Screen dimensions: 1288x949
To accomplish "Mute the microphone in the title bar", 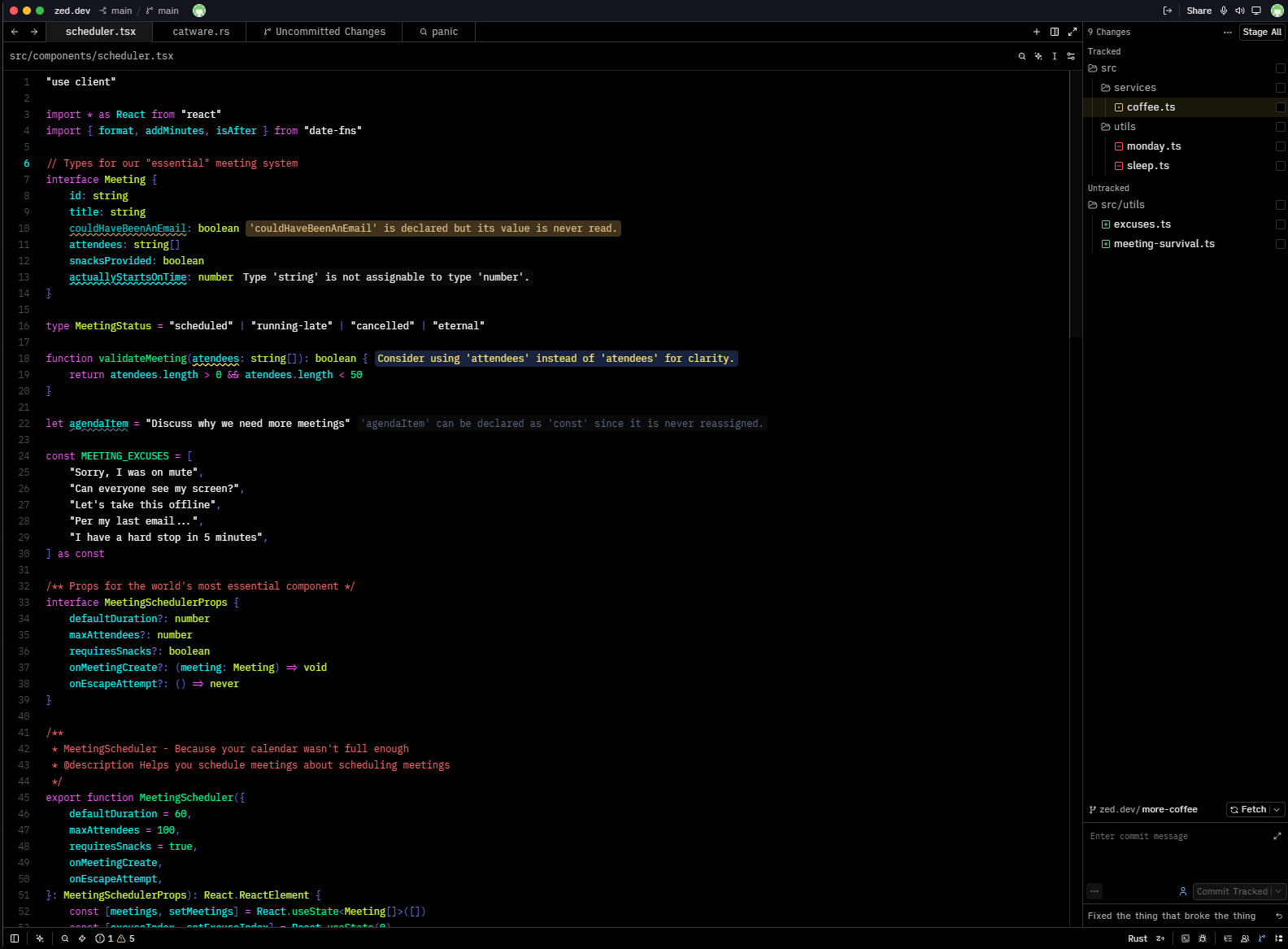I will [x=1224, y=11].
